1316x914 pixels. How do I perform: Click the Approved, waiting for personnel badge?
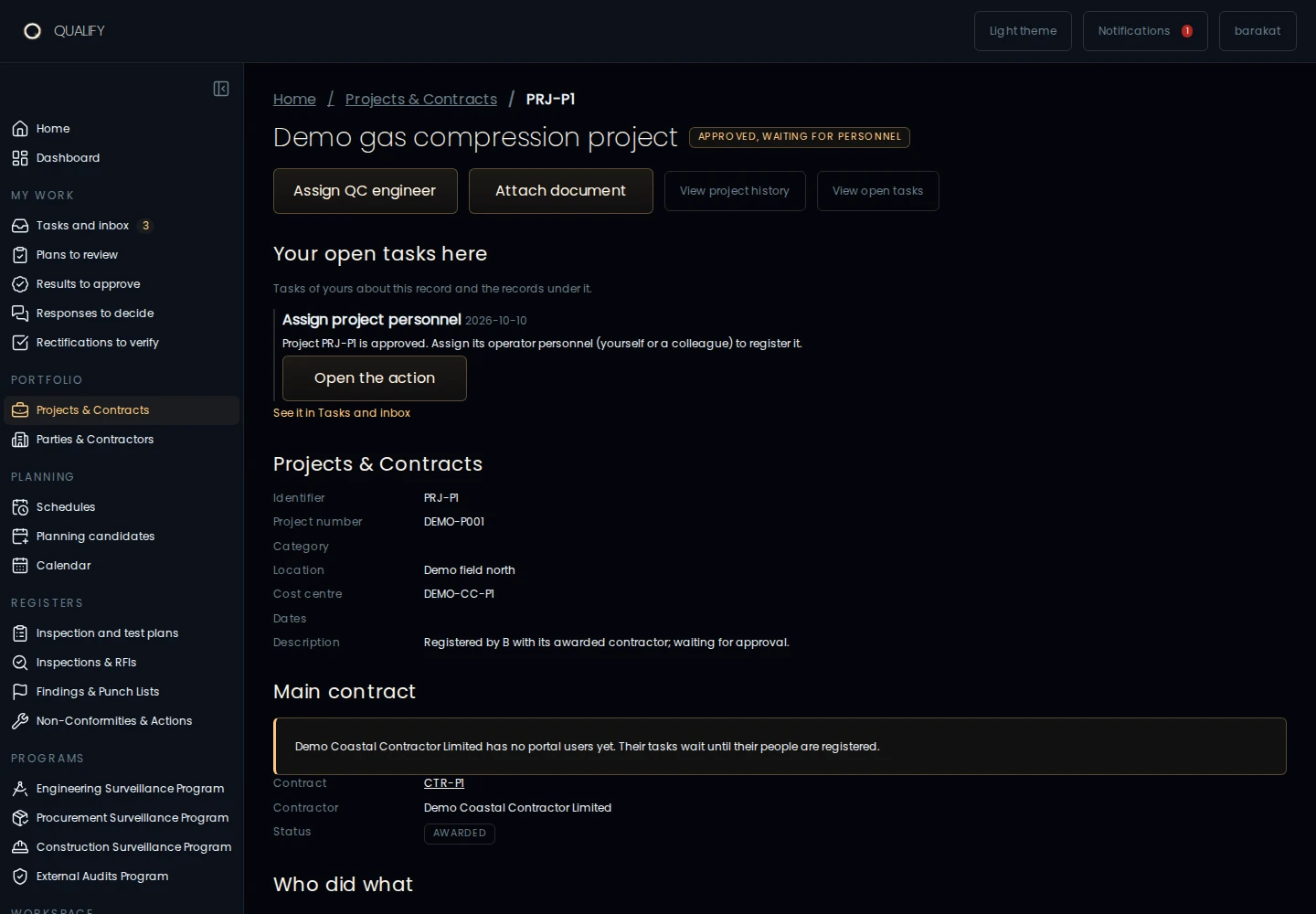click(x=800, y=137)
